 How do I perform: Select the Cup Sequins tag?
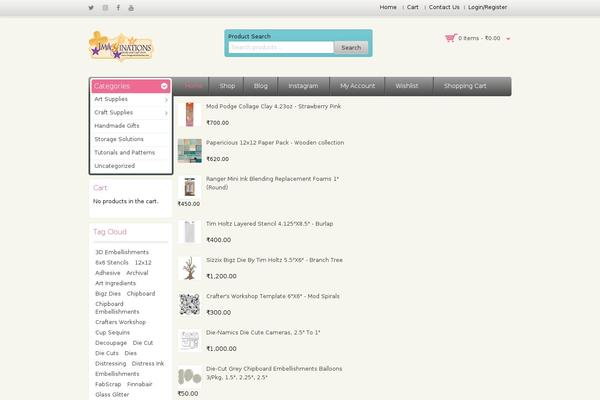pos(112,333)
